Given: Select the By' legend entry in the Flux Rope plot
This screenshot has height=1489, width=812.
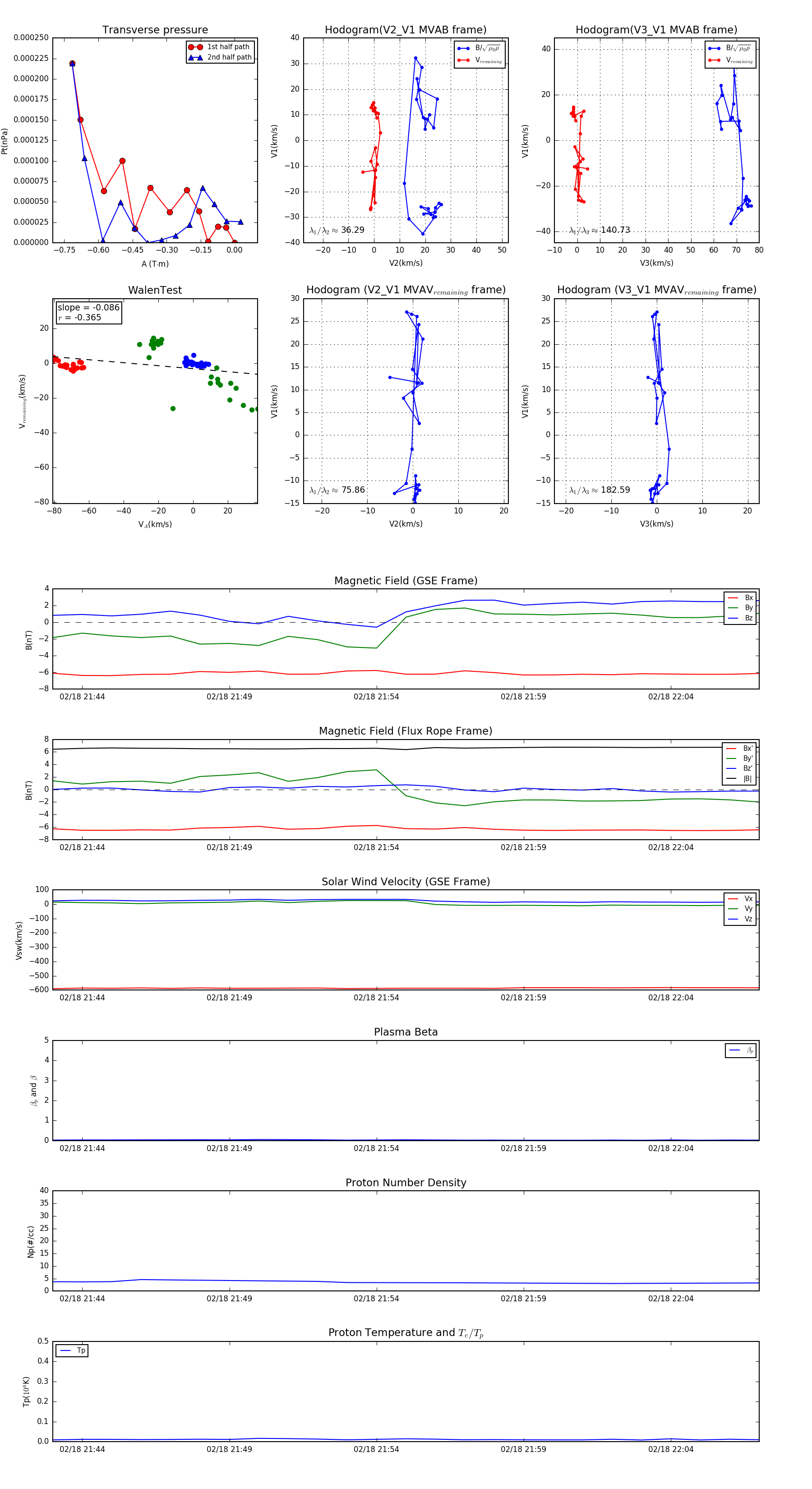Looking at the screenshot, I should tap(739, 758).
